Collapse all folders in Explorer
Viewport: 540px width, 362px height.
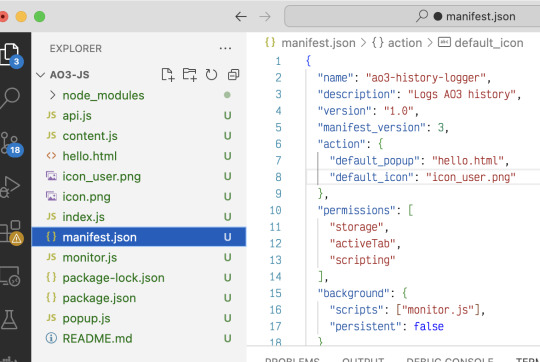(233, 74)
